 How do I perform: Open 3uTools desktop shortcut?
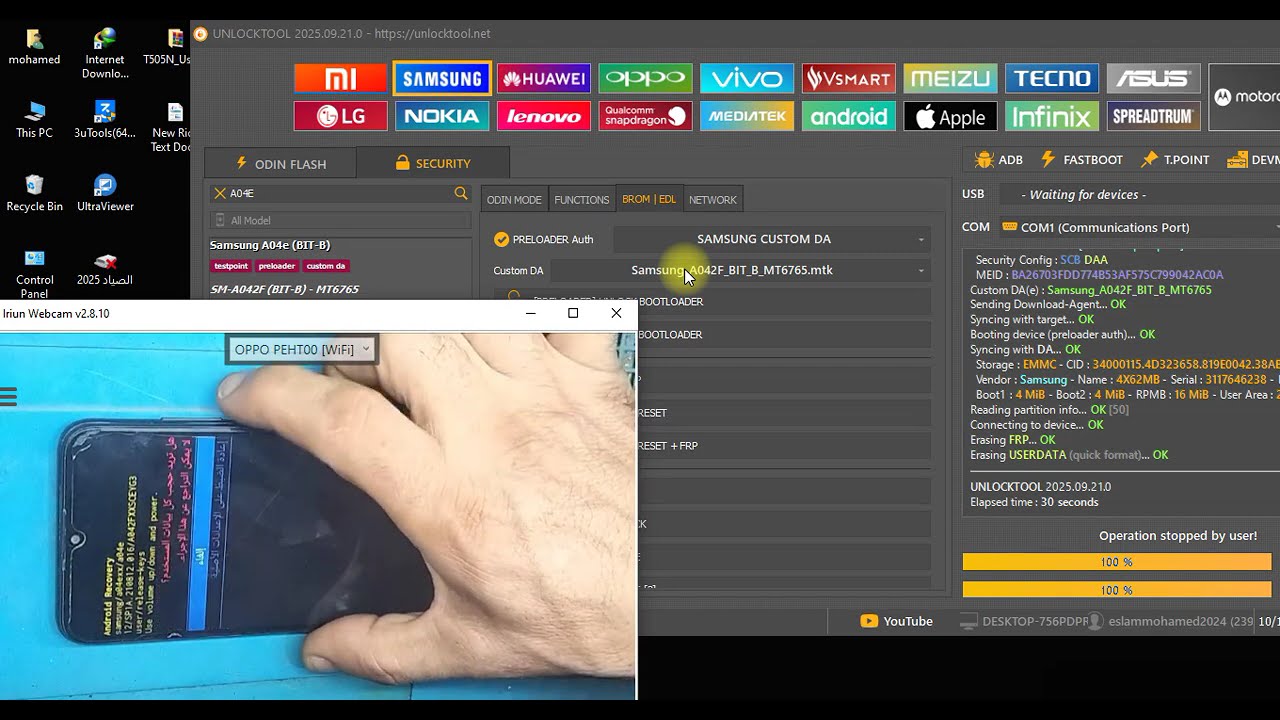[105, 120]
